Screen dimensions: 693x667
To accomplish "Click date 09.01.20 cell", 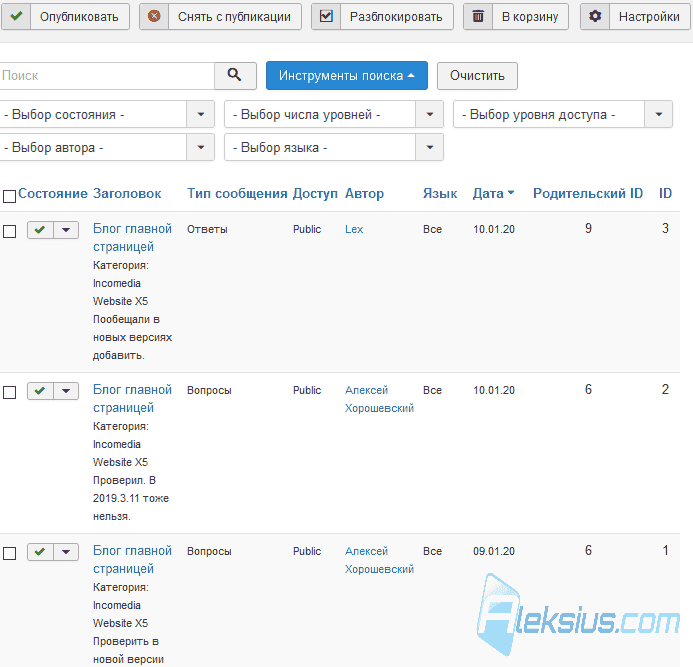I will pyautogui.click(x=494, y=551).
